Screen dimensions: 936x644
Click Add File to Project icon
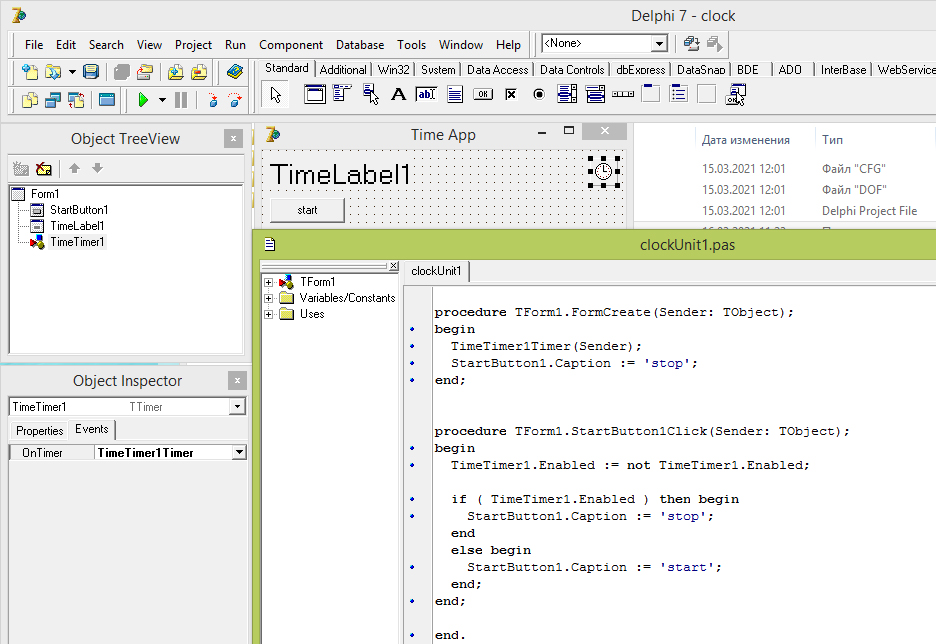(x=176, y=72)
